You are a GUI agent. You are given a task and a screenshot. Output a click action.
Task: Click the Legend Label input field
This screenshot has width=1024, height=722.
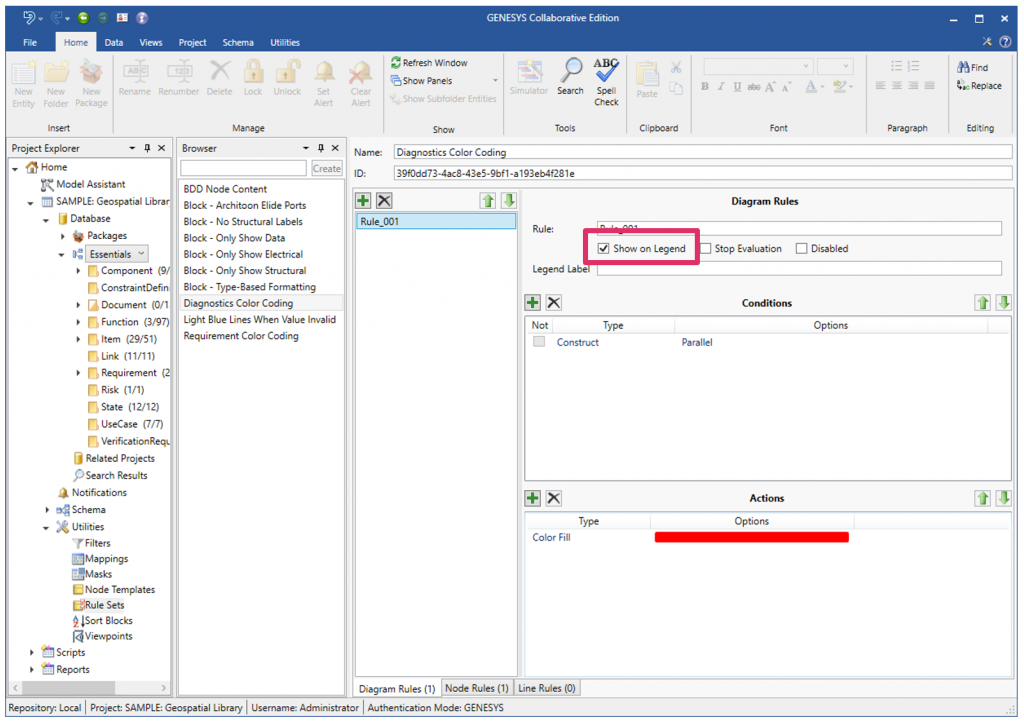[x=799, y=268]
